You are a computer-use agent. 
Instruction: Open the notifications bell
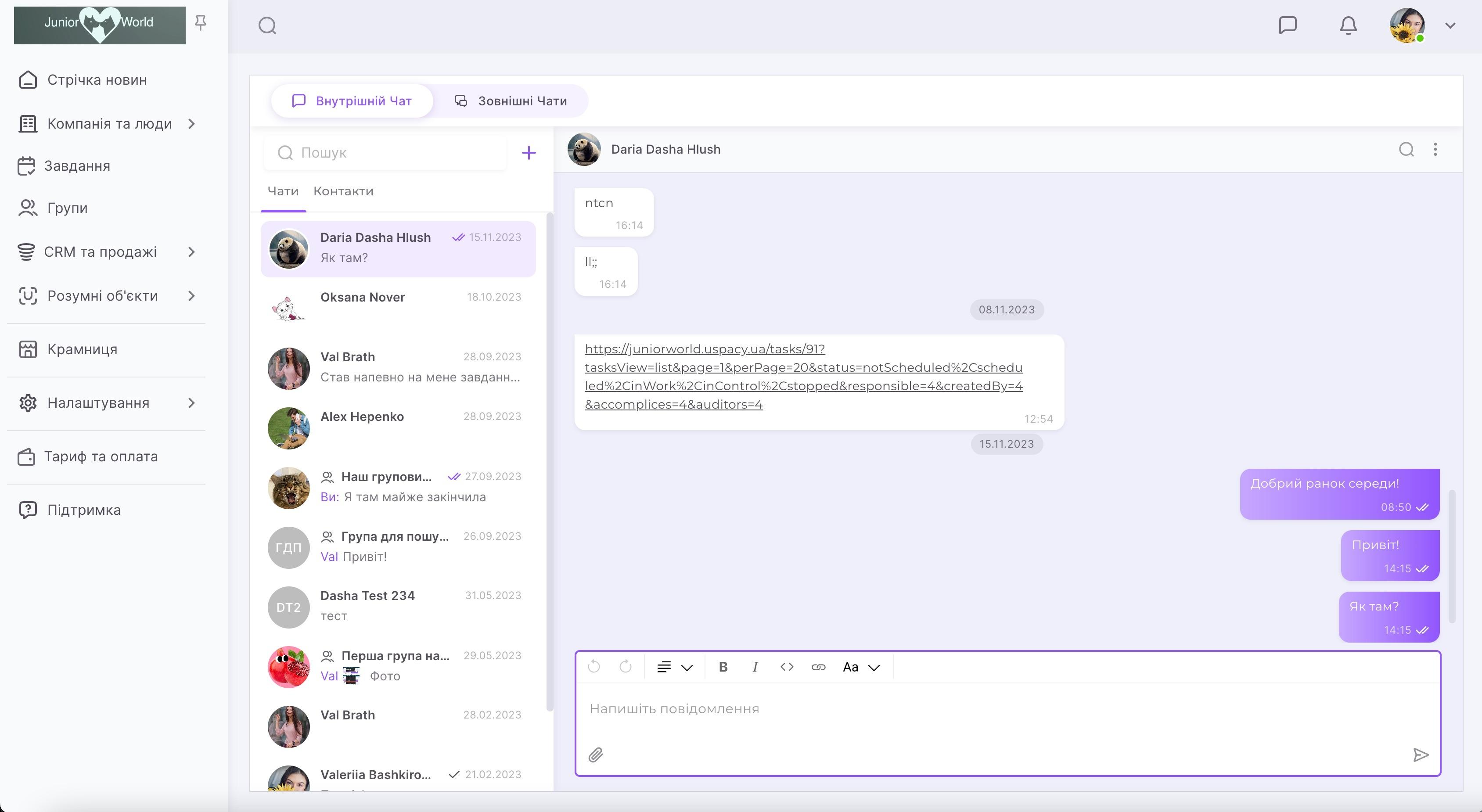tap(1348, 25)
